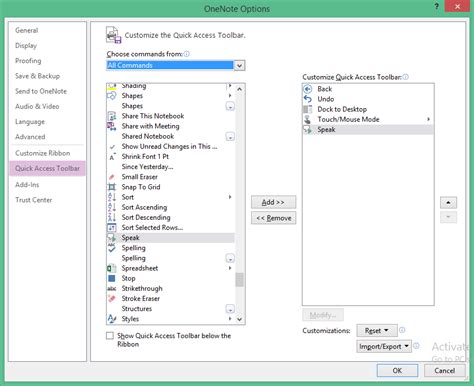The width and height of the screenshot is (474, 386).
Task: Confirm with the OK button
Action: [397, 371]
